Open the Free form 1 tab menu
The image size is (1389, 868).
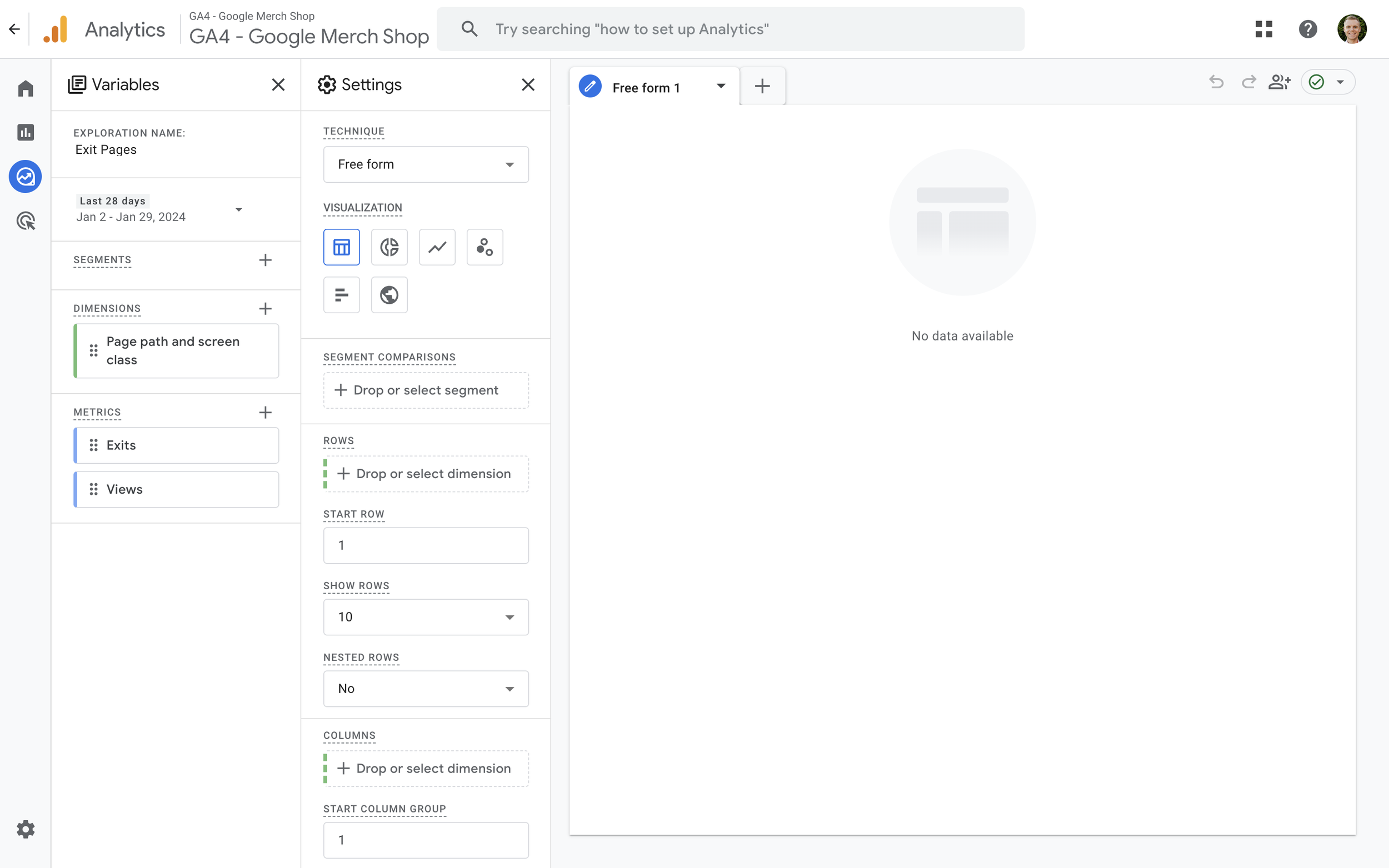point(721,87)
